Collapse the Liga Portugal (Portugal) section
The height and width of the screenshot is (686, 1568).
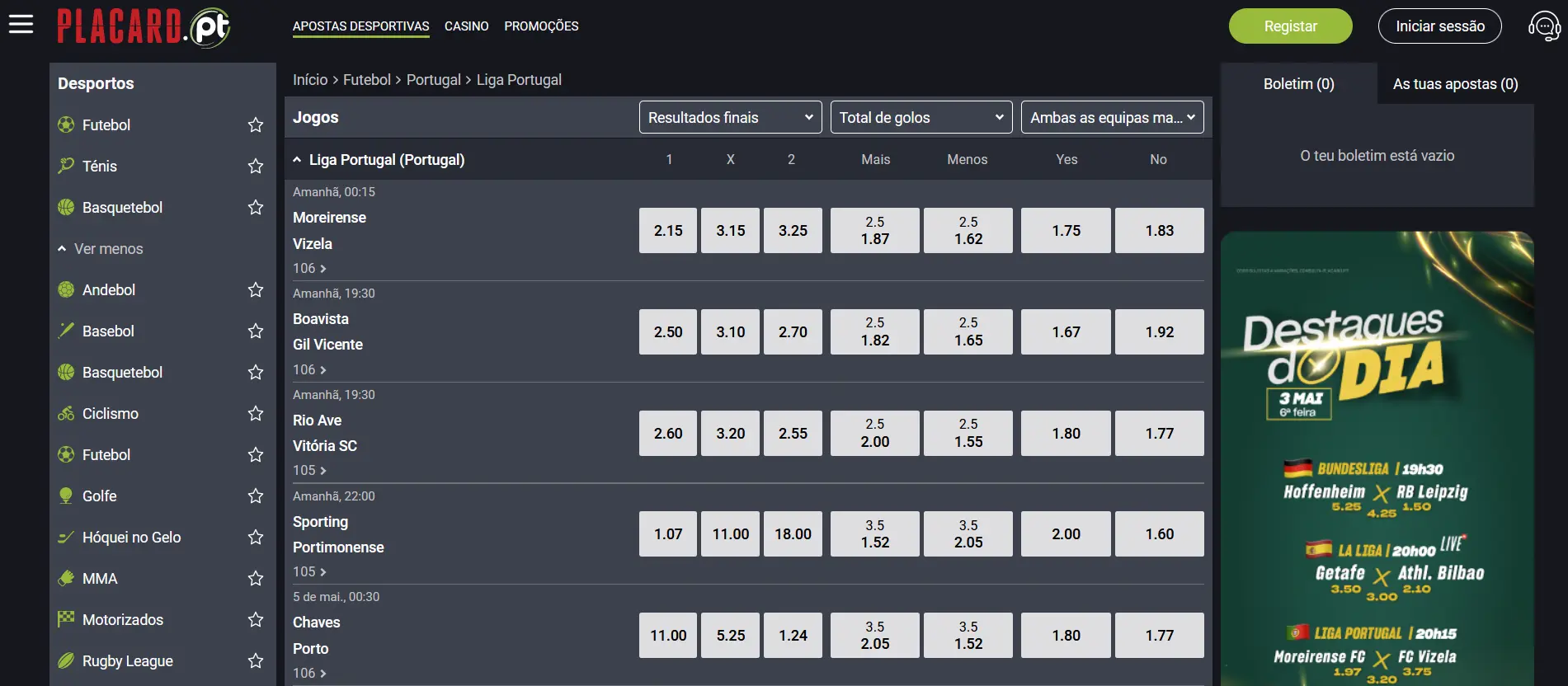[x=297, y=160]
